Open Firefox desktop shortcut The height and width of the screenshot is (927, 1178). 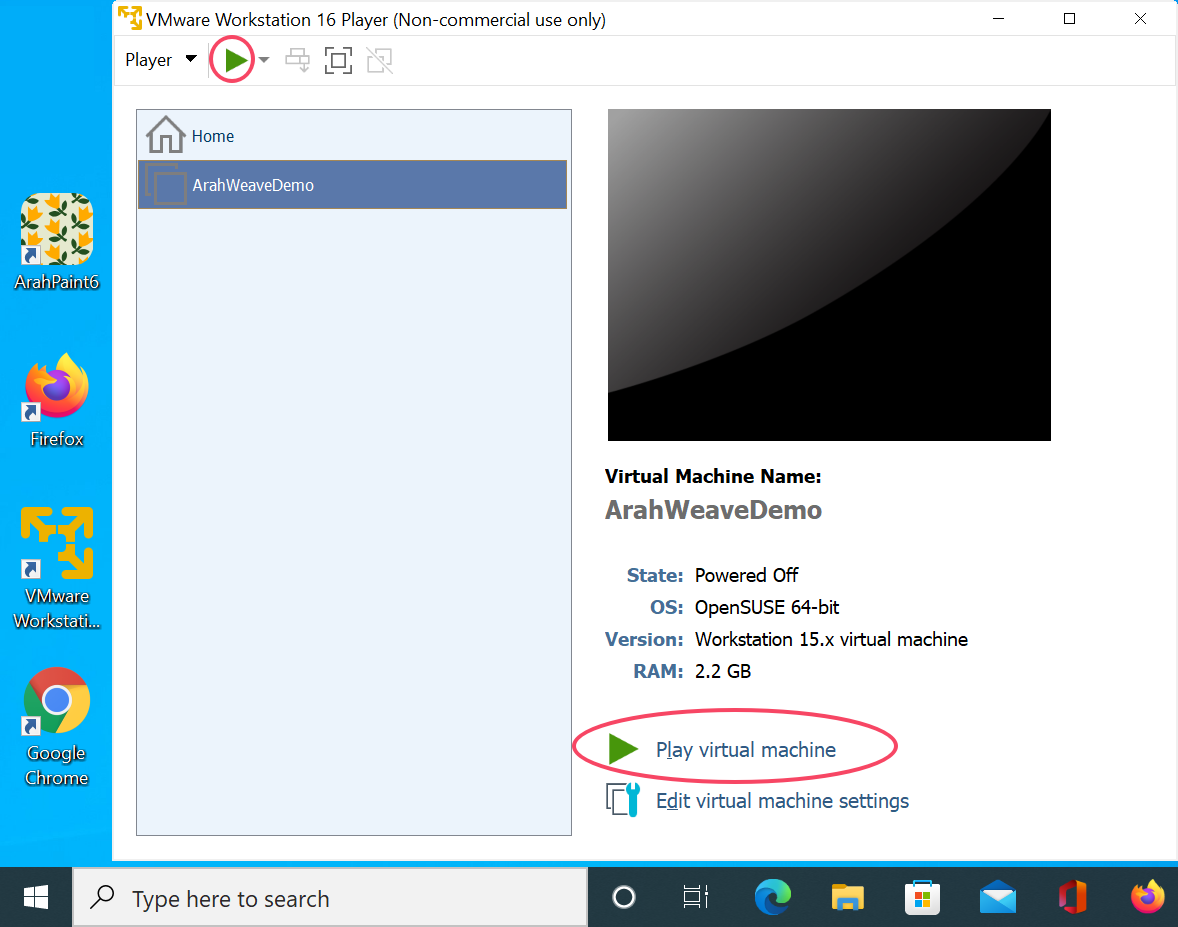(57, 400)
